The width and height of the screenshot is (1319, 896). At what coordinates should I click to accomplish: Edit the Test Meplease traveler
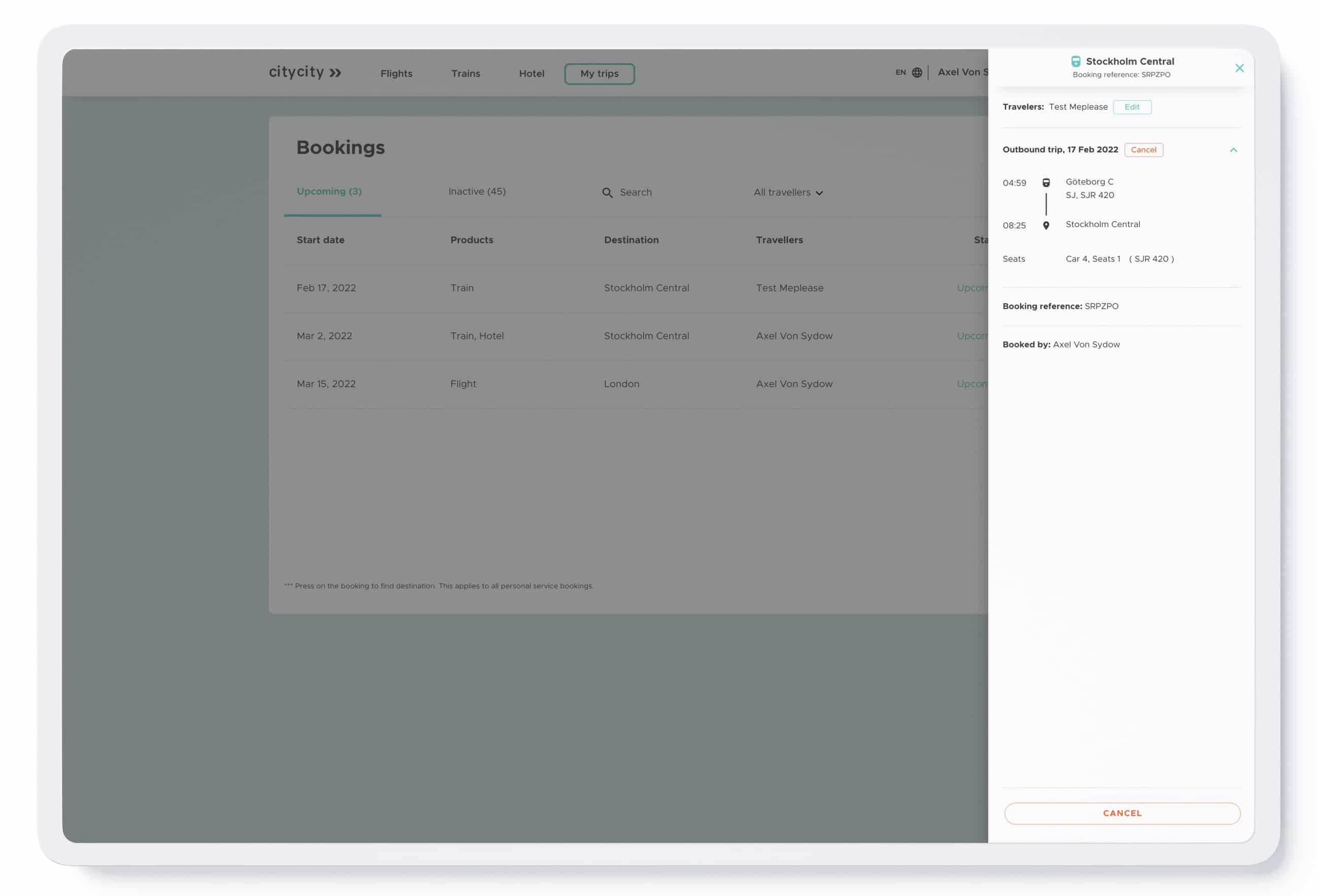[x=1132, y=106]
